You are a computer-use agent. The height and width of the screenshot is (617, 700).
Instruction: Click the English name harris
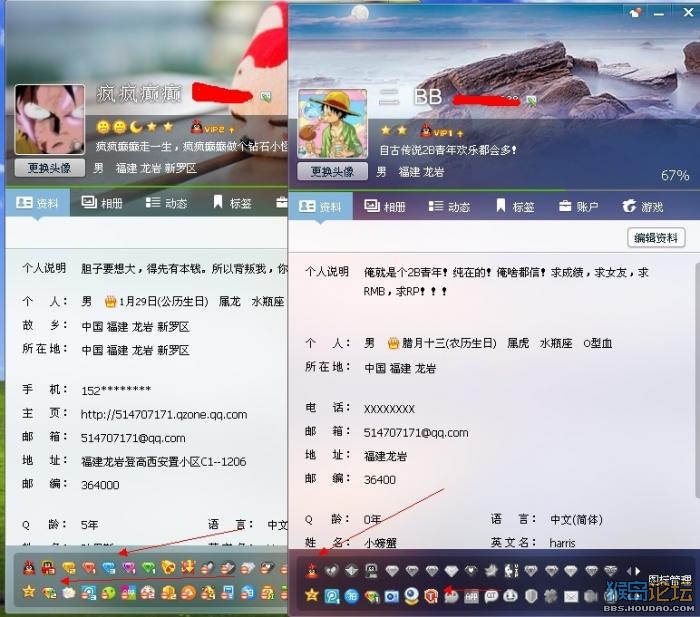coord(562,542)
